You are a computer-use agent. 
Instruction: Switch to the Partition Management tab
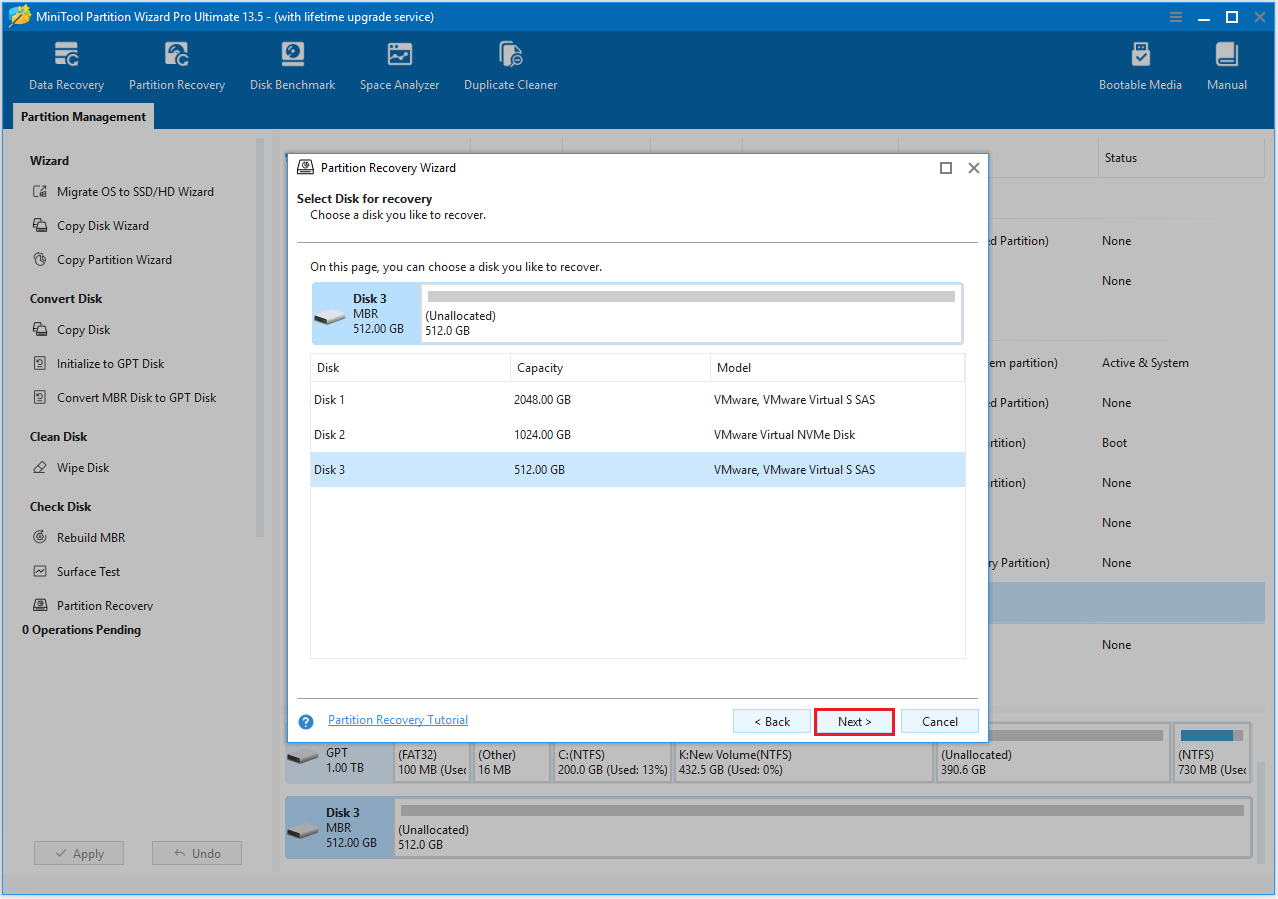(x=82, y=116)
